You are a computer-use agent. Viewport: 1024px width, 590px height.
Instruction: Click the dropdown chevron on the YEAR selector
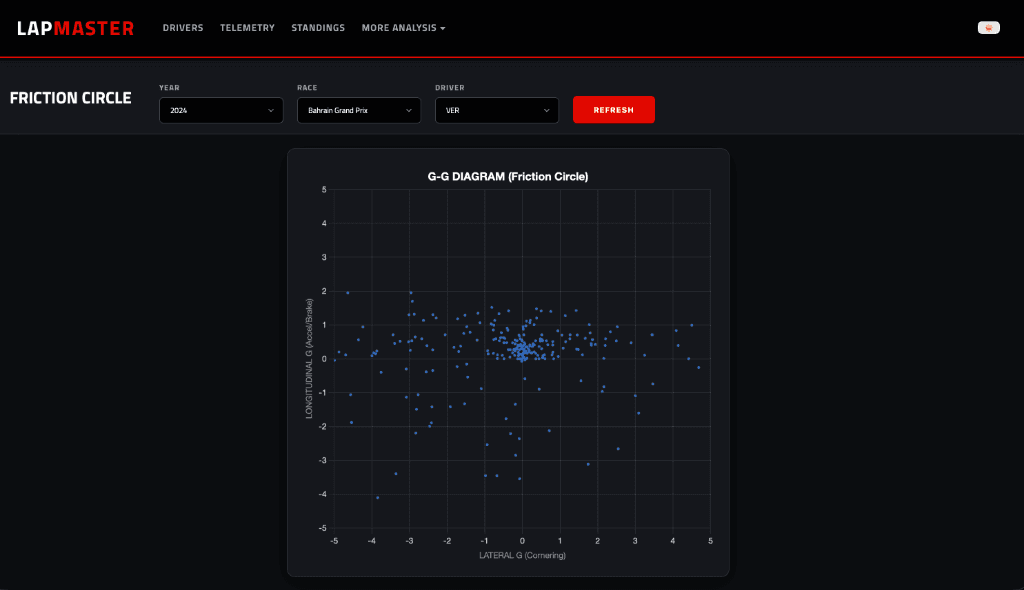[270, 110]
